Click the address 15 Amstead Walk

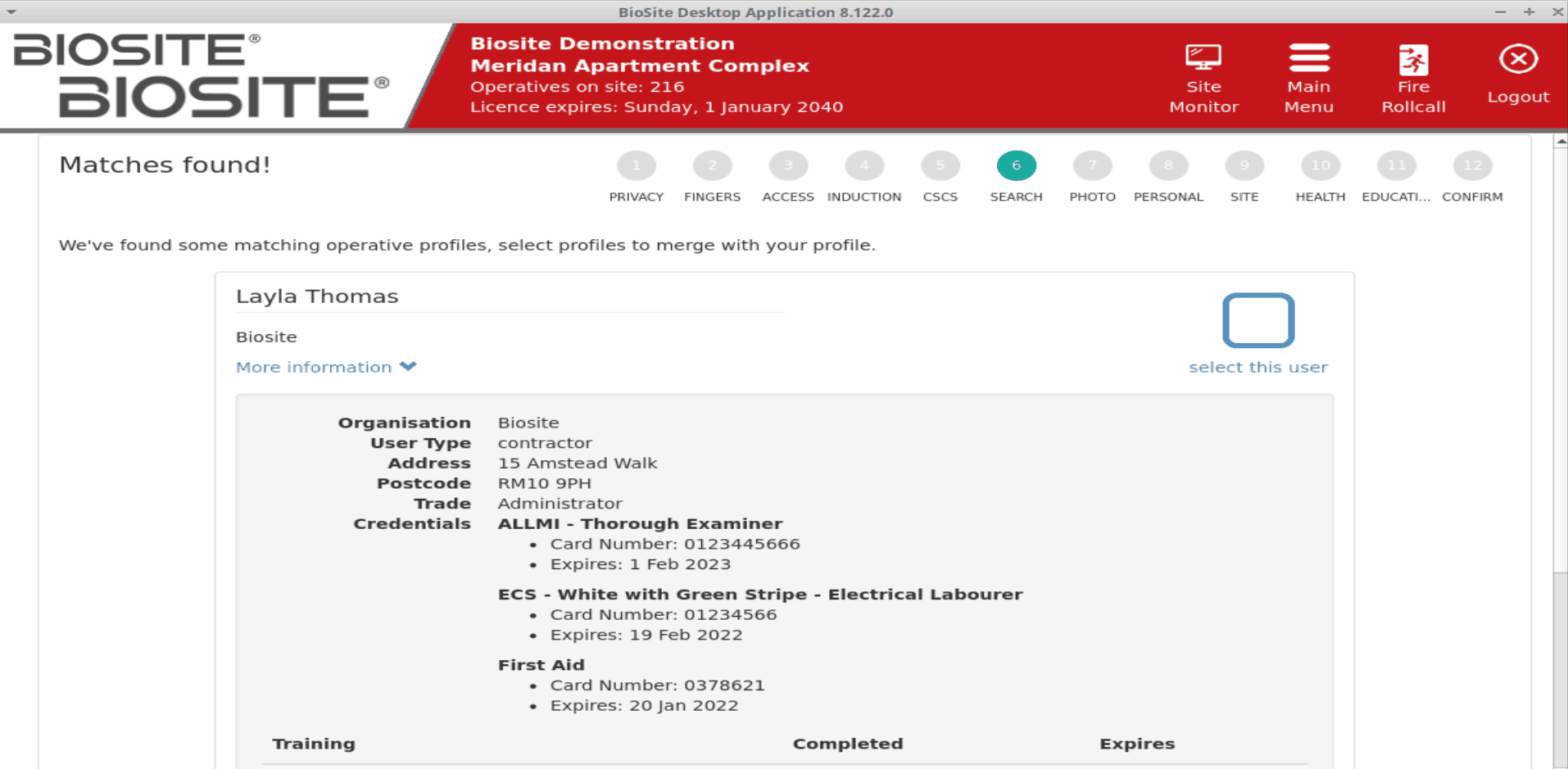(578, 463)
